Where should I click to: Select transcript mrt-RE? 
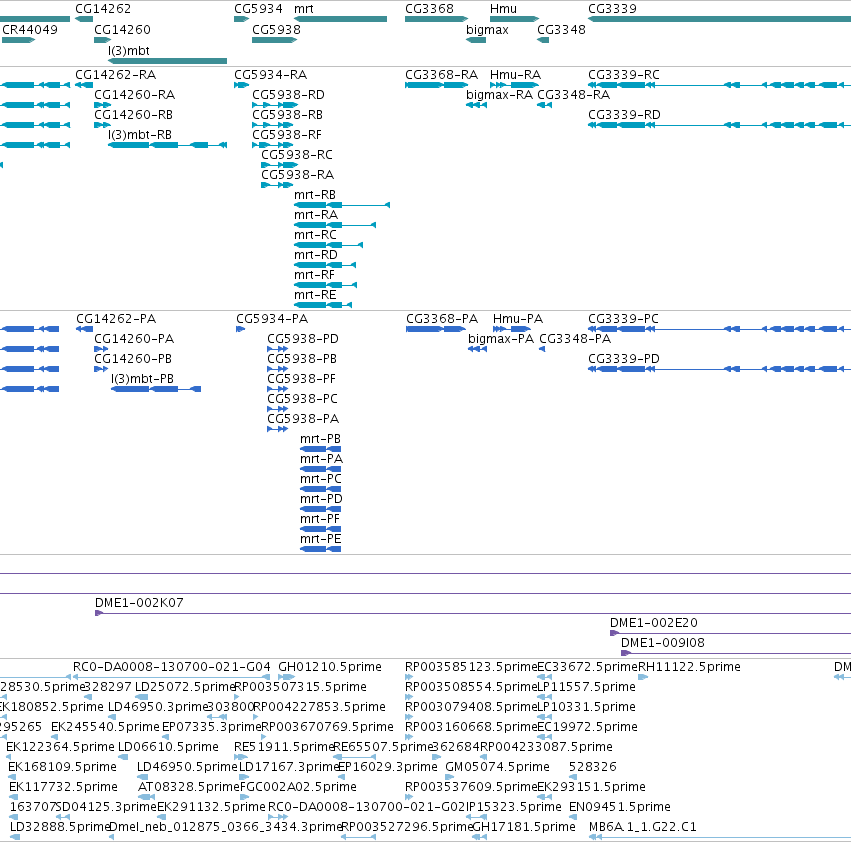[323, 305]
